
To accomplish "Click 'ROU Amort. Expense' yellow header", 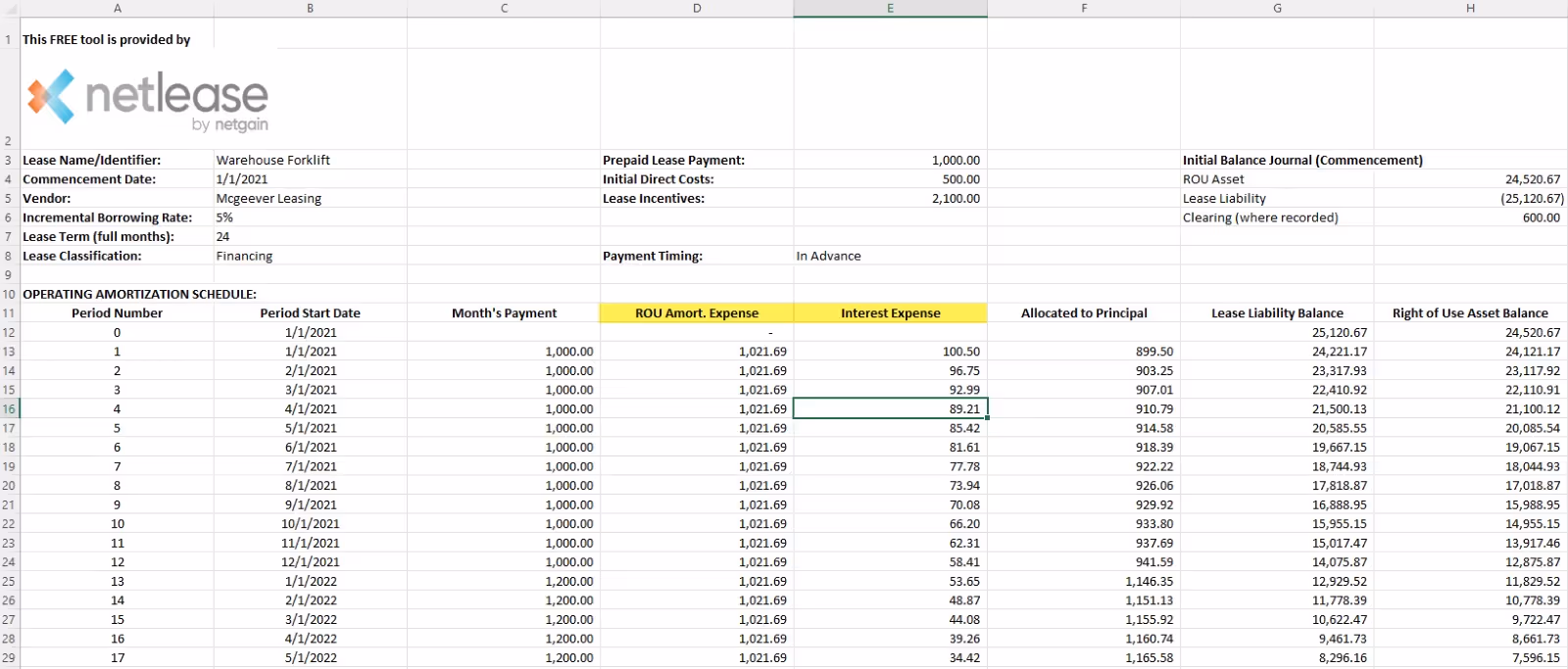I will click(697, 313).
